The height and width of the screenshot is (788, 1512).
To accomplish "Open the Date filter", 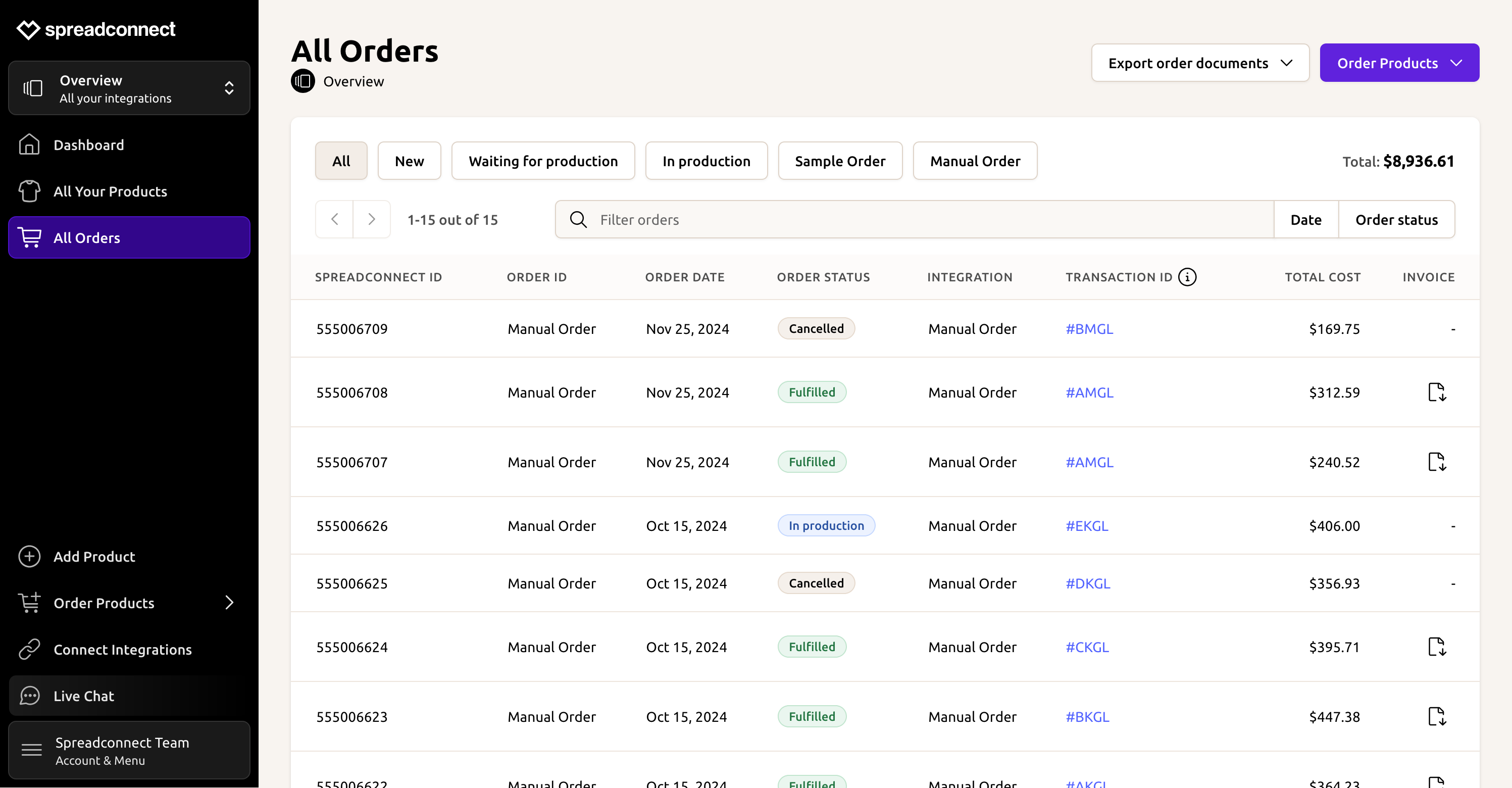I will tap(1306, 219).
